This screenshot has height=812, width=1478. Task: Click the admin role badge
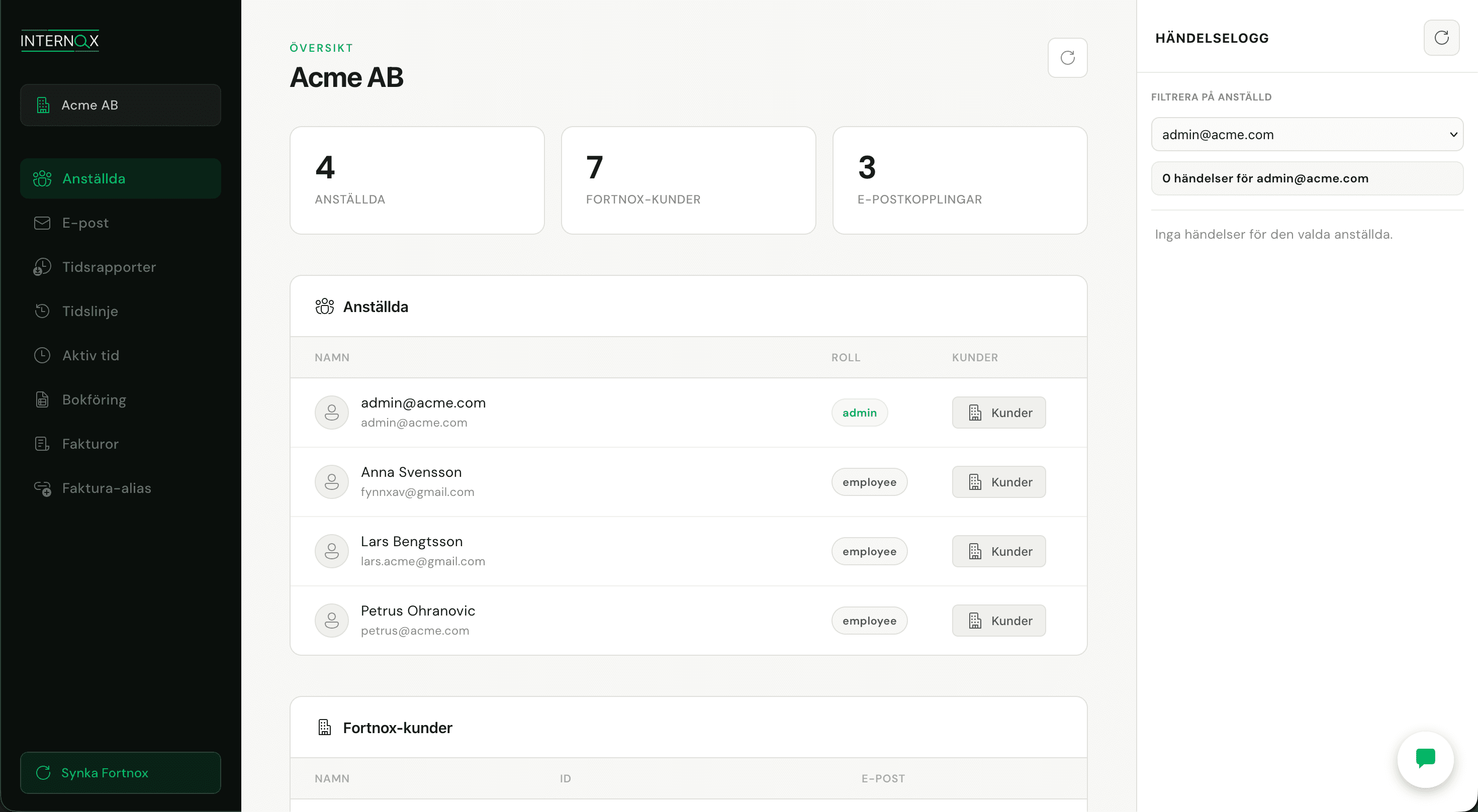[x=860, y=413]
